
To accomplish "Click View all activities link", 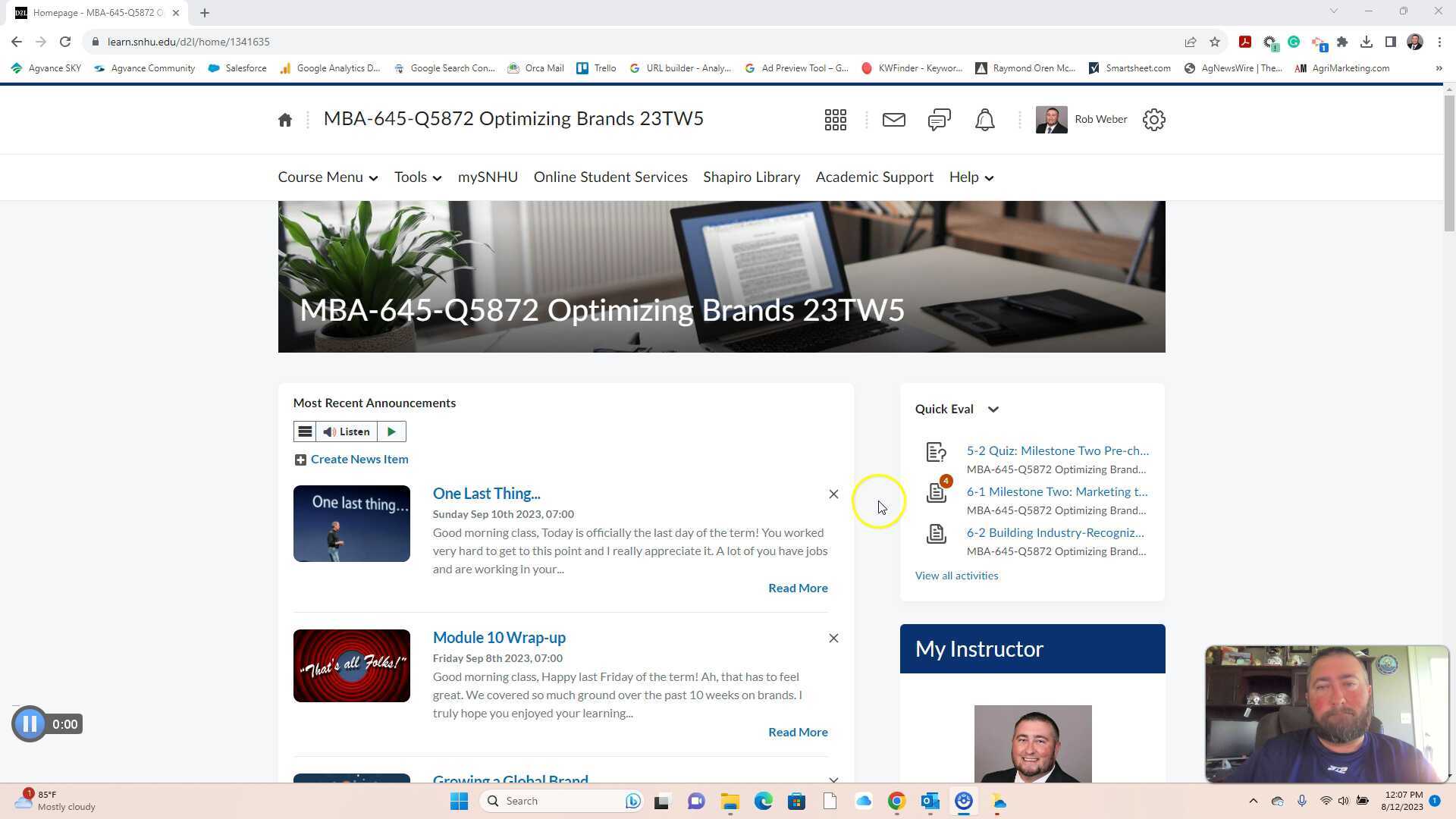I will pyautogui.click(x=956, y=576).
